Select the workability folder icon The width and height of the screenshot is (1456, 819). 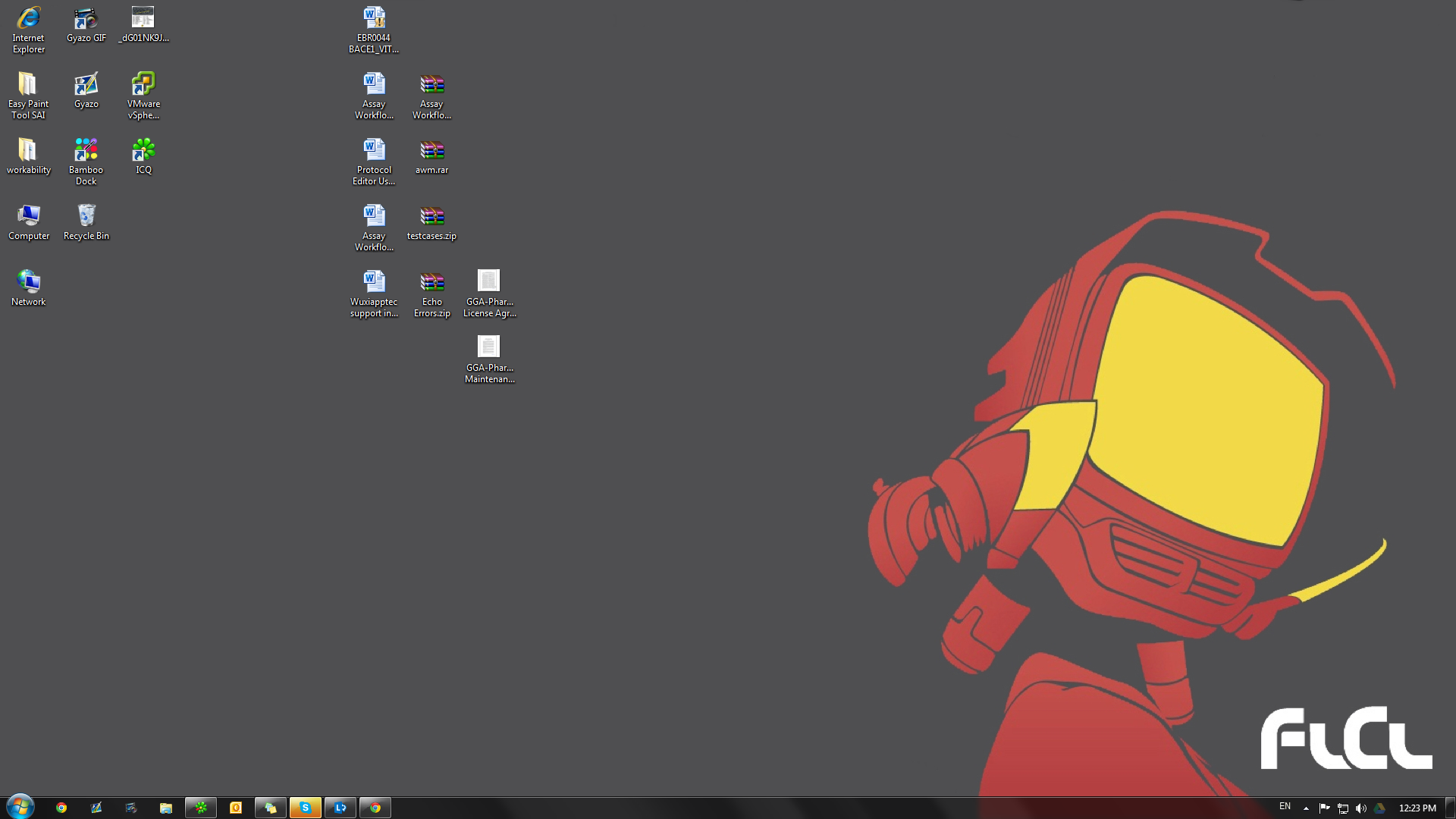(28, 157)
